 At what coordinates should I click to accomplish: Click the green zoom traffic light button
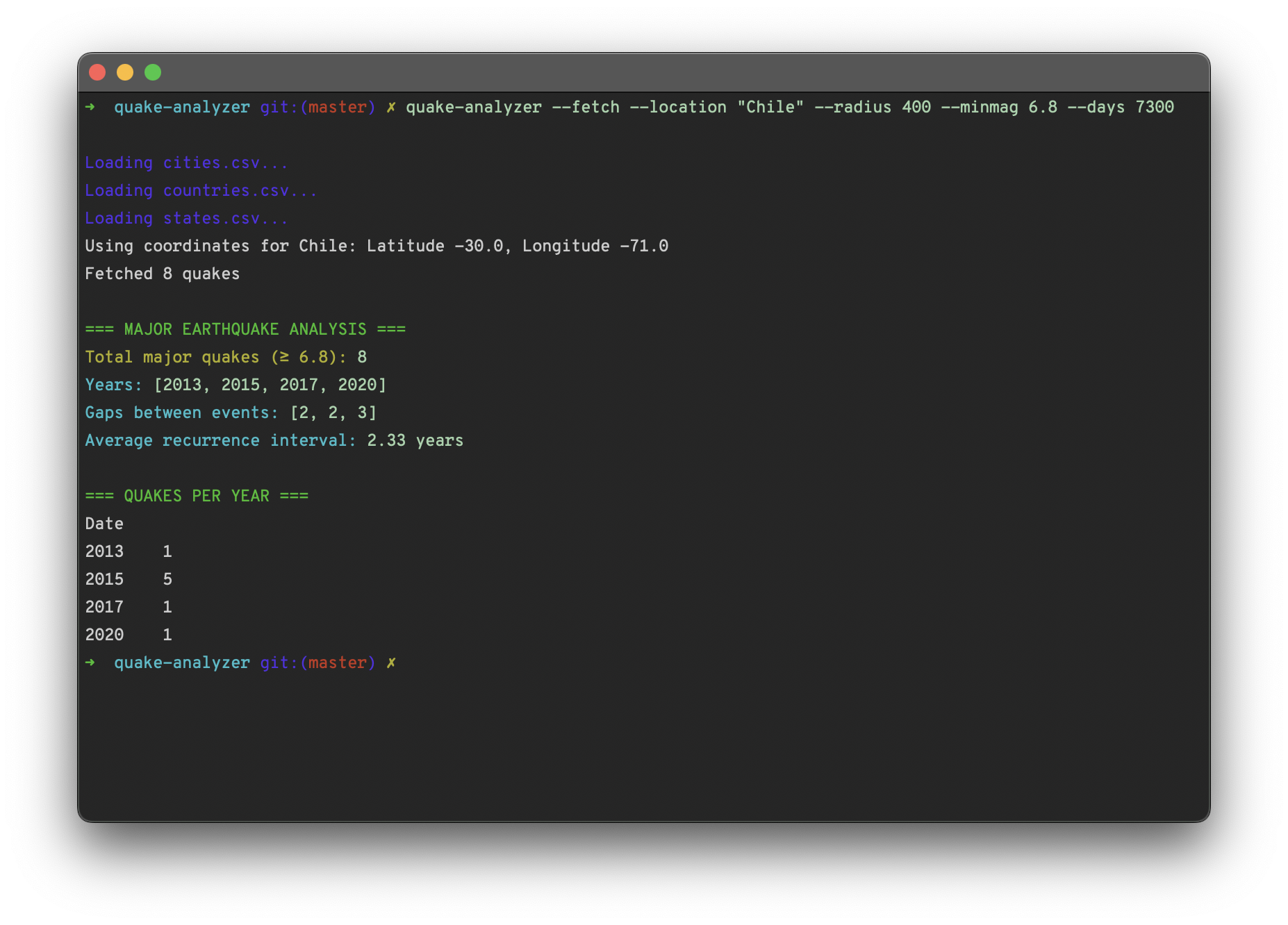(152, 72)
